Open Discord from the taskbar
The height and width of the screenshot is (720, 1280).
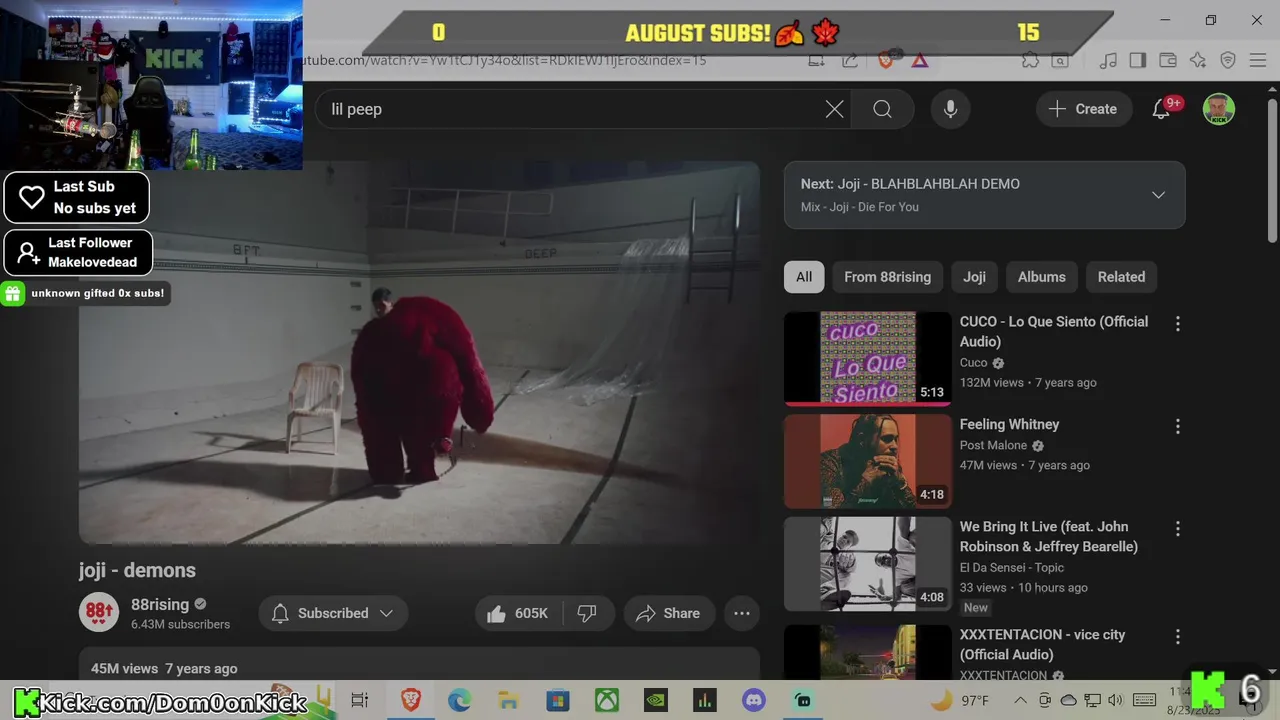coord(753,700)
